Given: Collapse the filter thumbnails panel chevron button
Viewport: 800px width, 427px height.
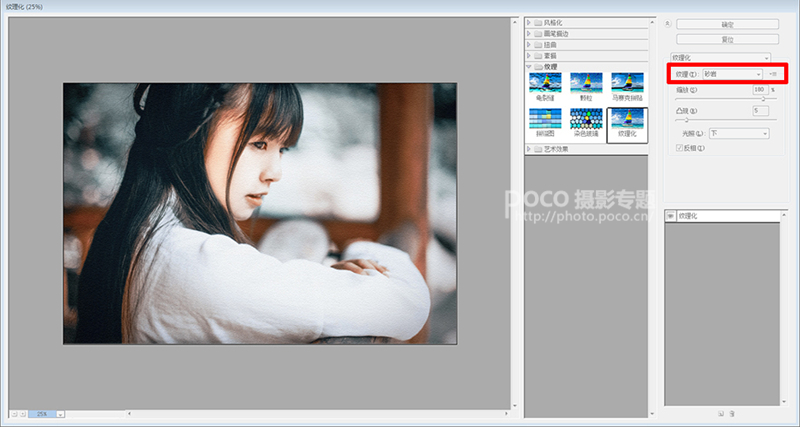Looking at the screenshot, I should [668, 24].
